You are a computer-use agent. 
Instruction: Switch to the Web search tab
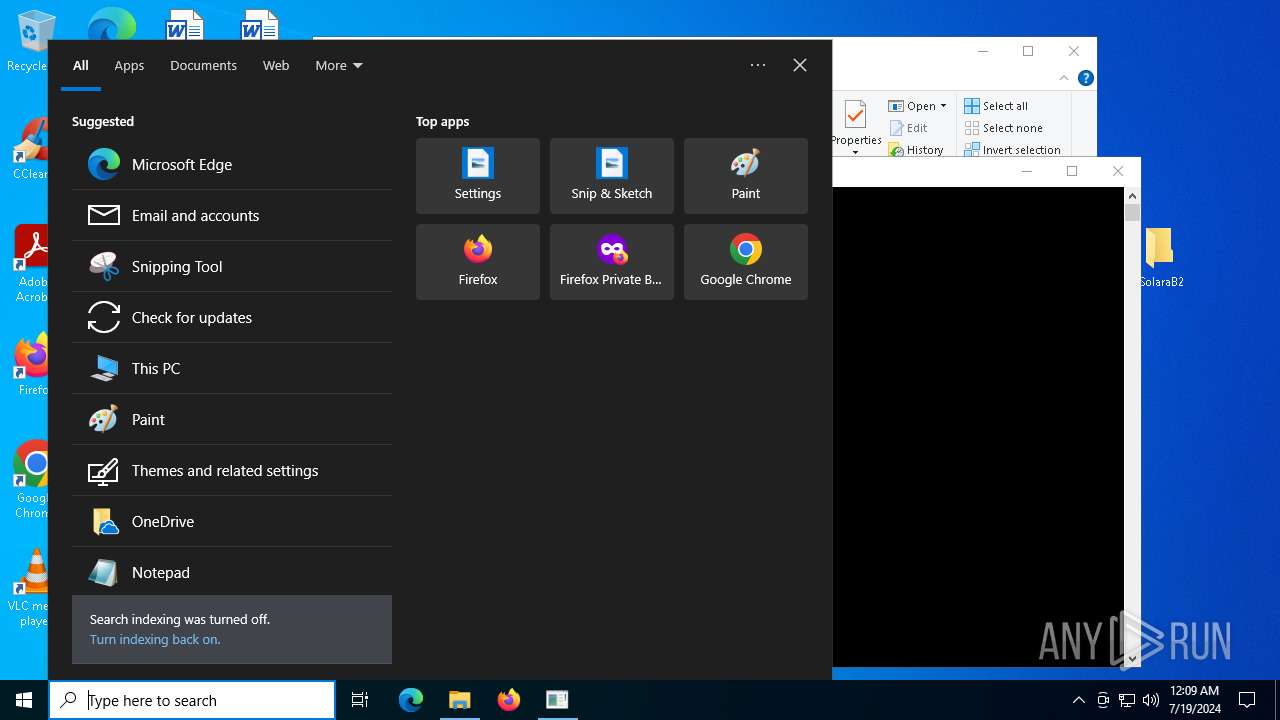276,65
